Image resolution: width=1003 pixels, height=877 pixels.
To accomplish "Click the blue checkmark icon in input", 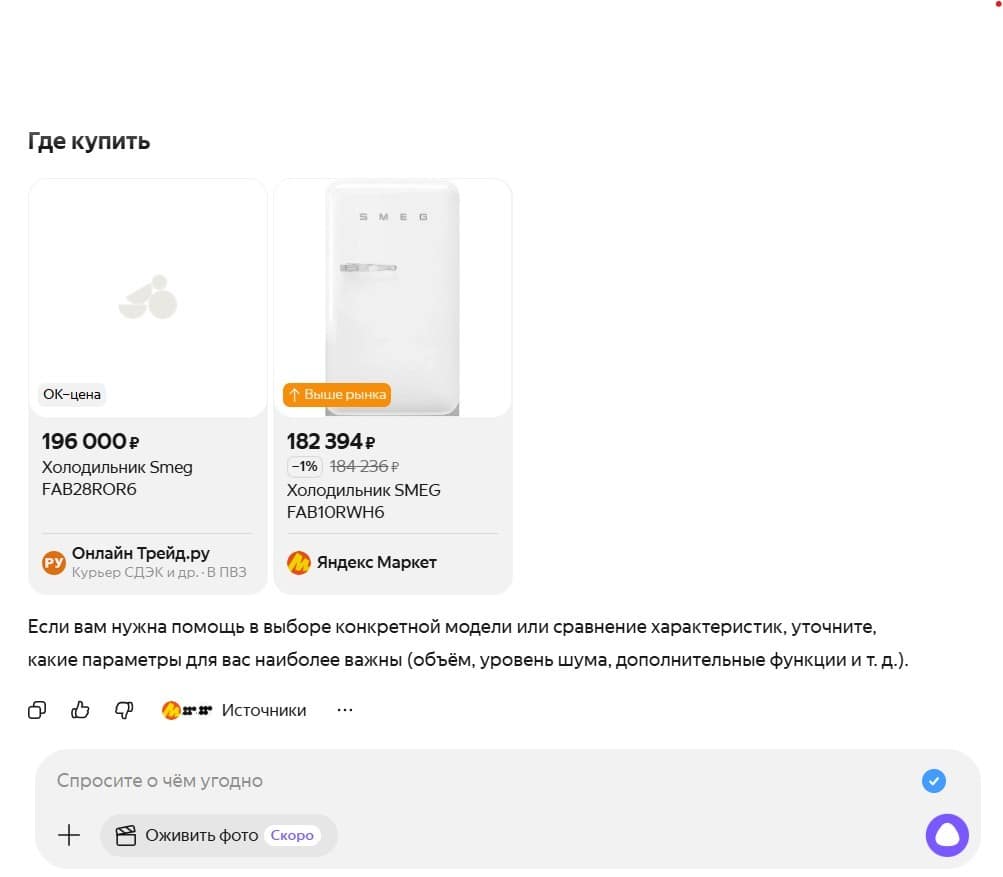I will click(x=933, y=781).
